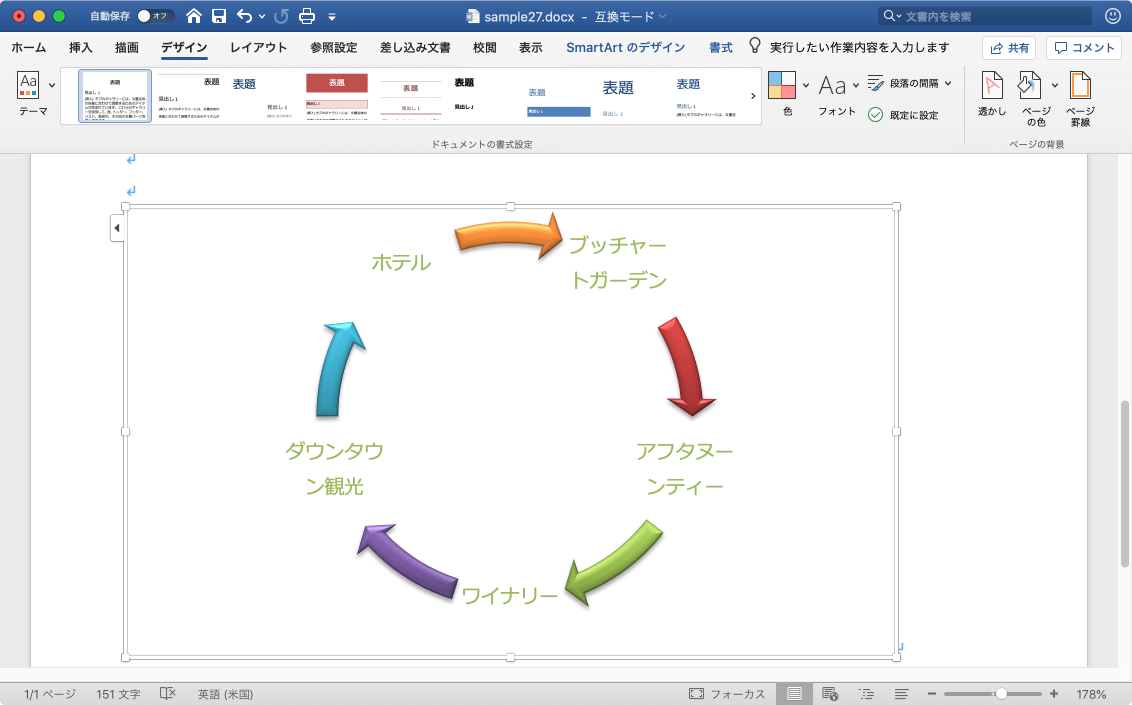Open Page Borders (ページ罫線) button
The height and width of the screenshot is (705, 1132).
pyautogui.click(x=1080, y=99)
